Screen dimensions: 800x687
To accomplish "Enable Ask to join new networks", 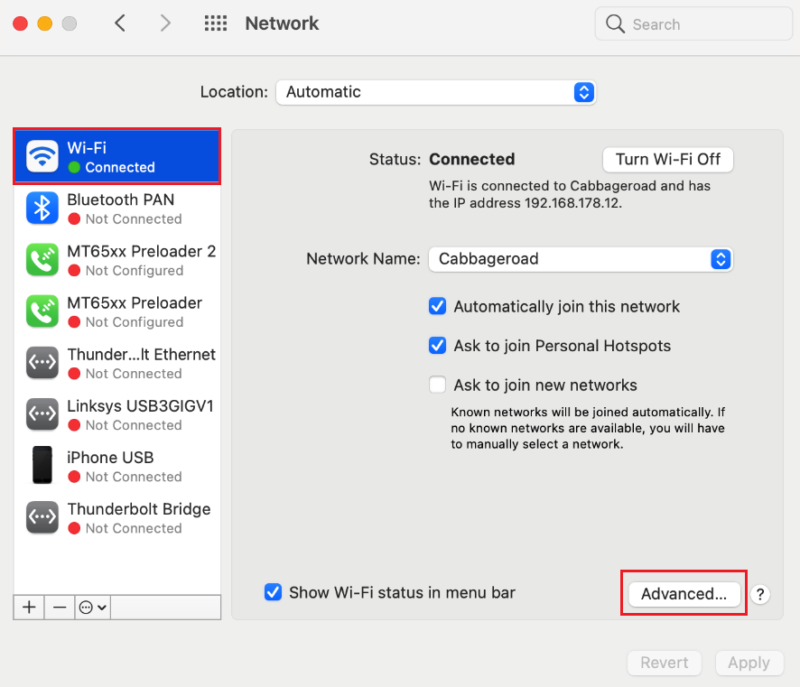I will coord(437,384).
